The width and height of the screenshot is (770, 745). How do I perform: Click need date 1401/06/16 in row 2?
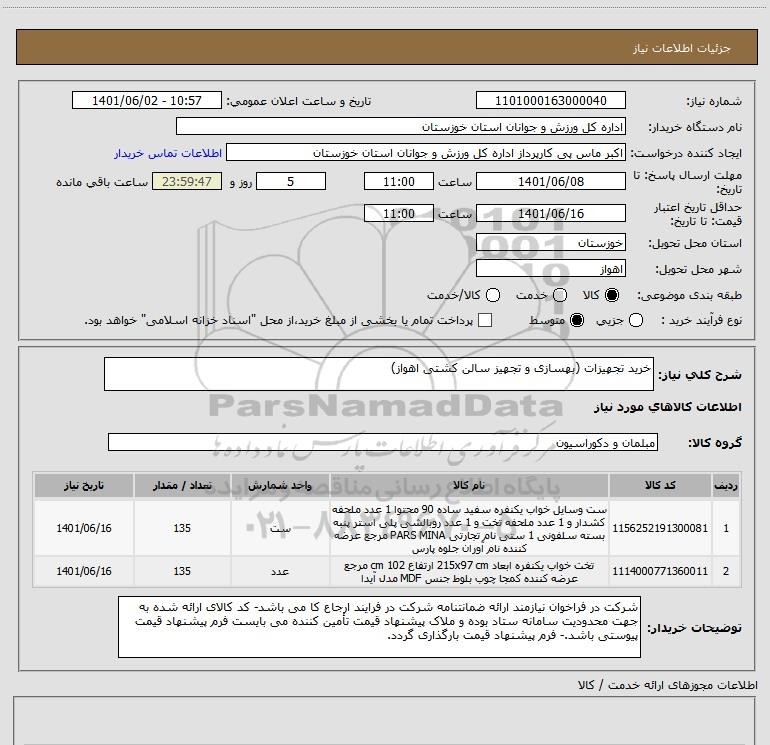tap(83, 571)
